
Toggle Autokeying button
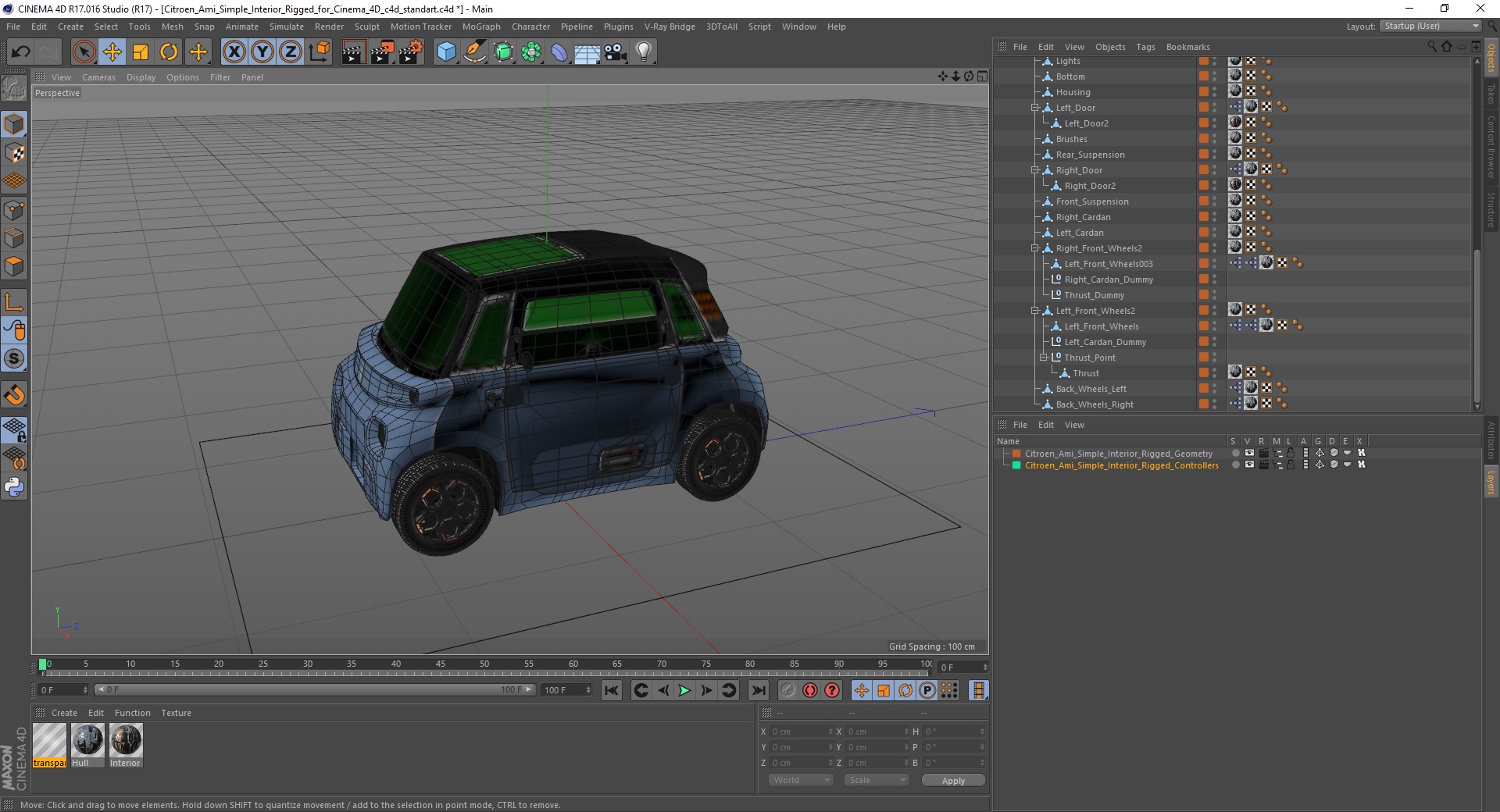tap(810, 690)
